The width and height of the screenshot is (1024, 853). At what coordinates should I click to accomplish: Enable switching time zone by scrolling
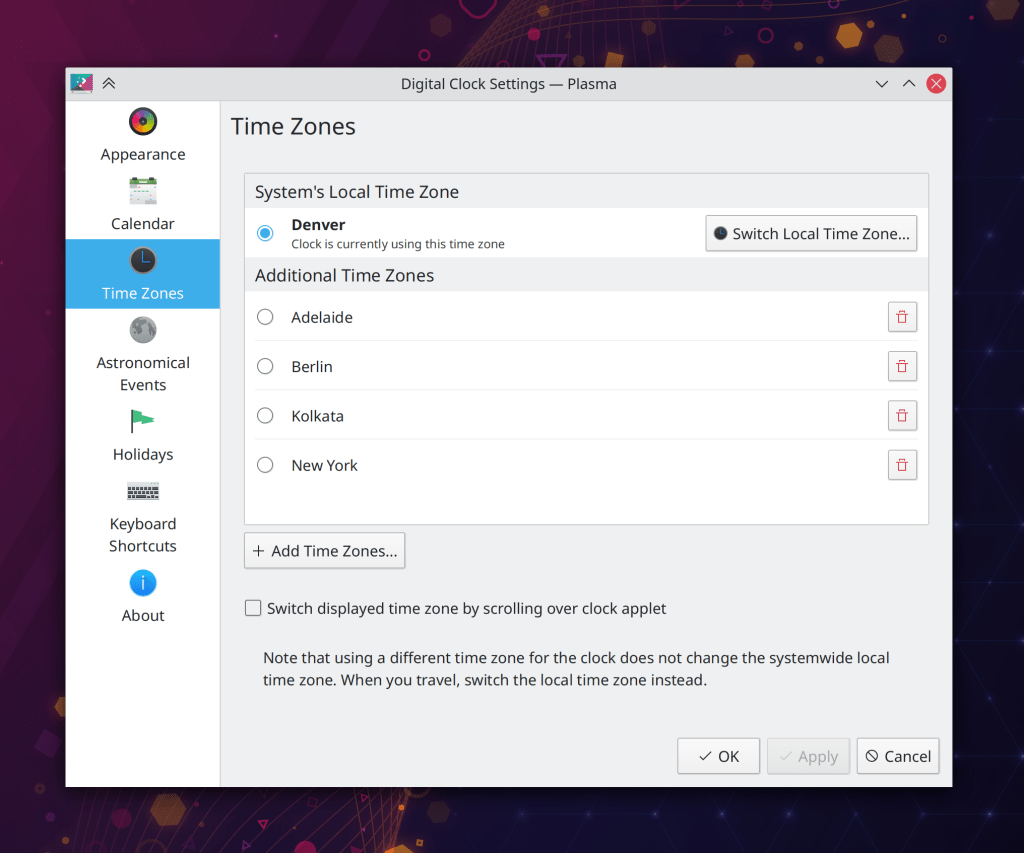254,608
